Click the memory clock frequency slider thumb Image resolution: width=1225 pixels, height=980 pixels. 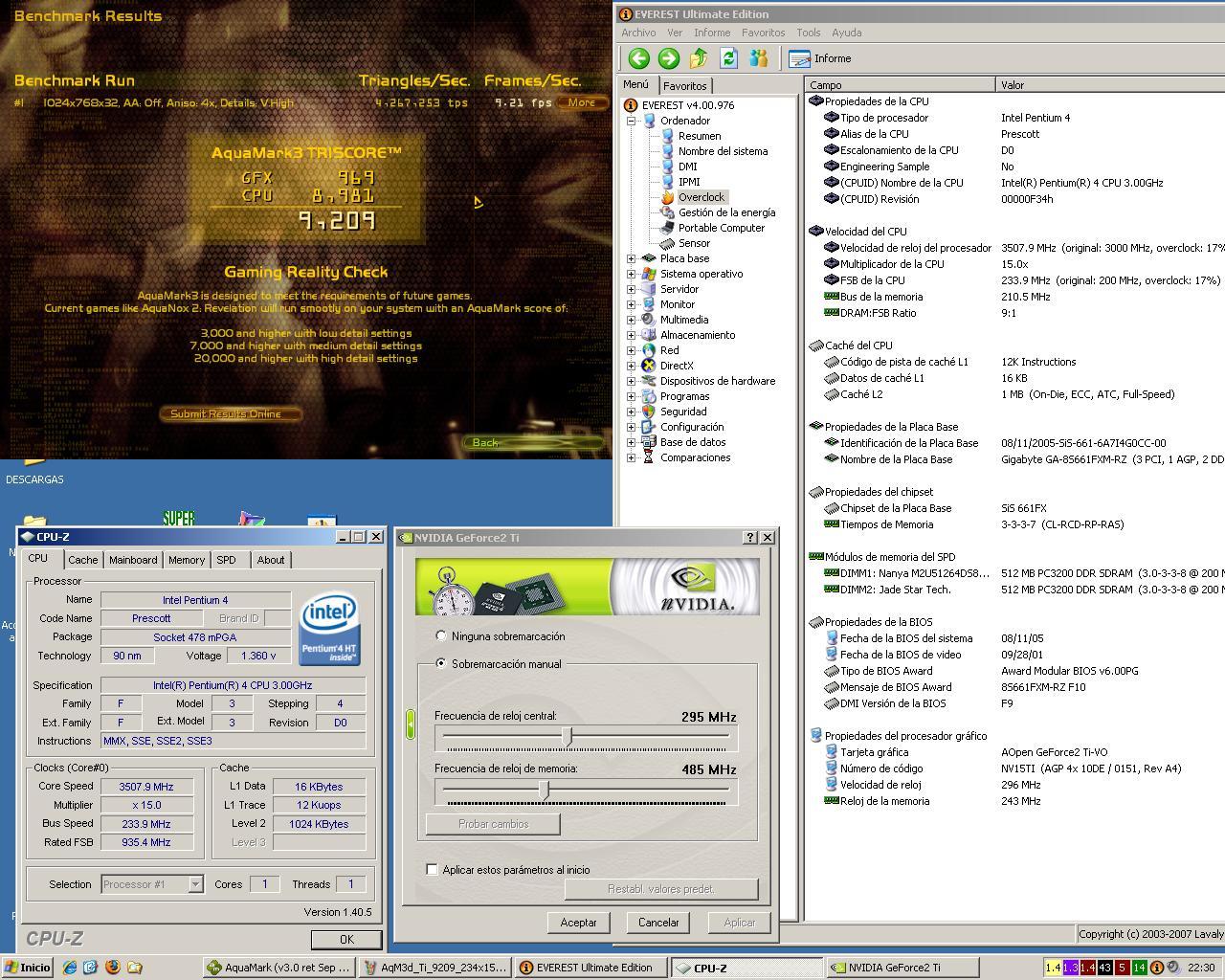point(545,790)
